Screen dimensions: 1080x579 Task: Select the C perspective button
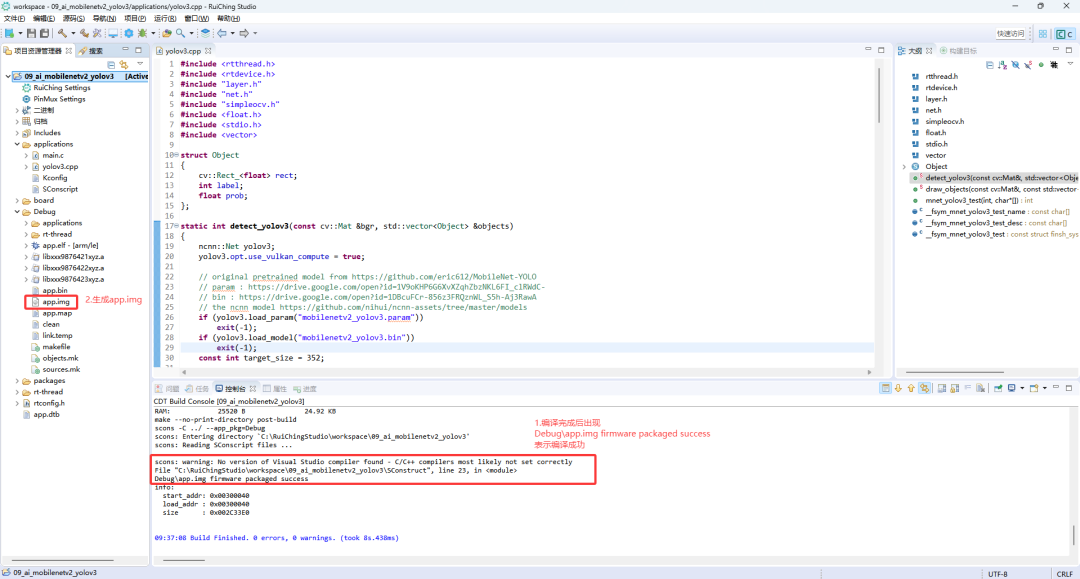click(x=1065, y=34)
